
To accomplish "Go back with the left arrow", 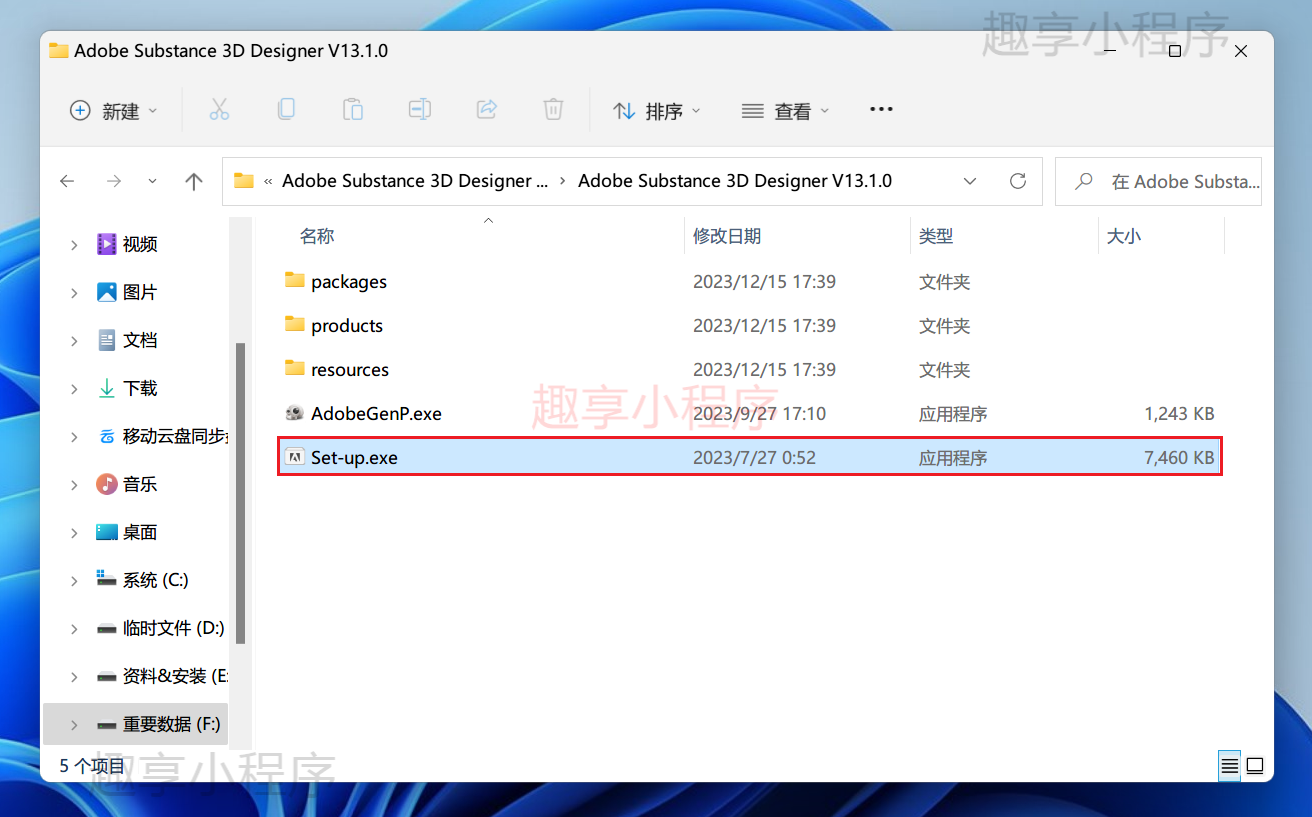I will [67, 181].
